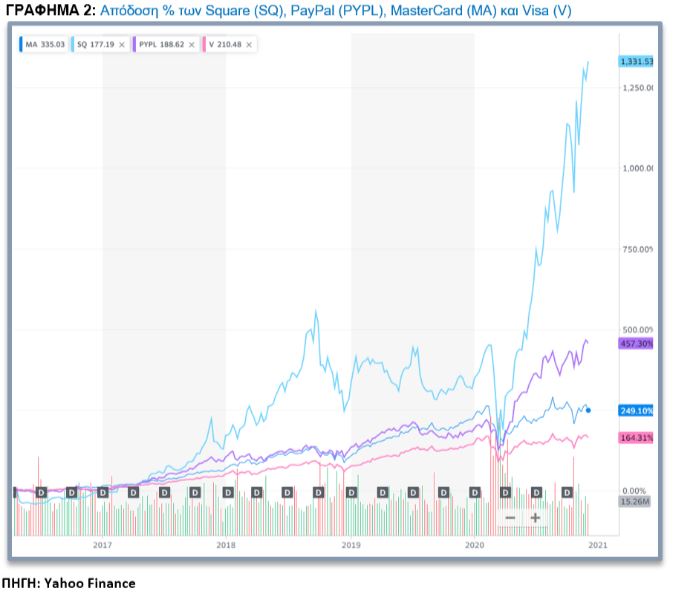Click the 500.00% axis value

point(638,330)
